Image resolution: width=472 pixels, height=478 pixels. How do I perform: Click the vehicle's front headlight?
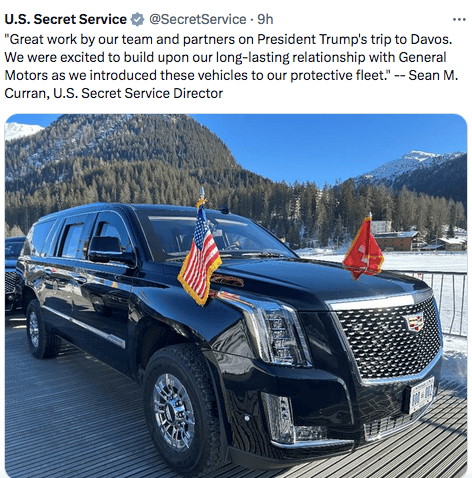click(x=273, y=330)
